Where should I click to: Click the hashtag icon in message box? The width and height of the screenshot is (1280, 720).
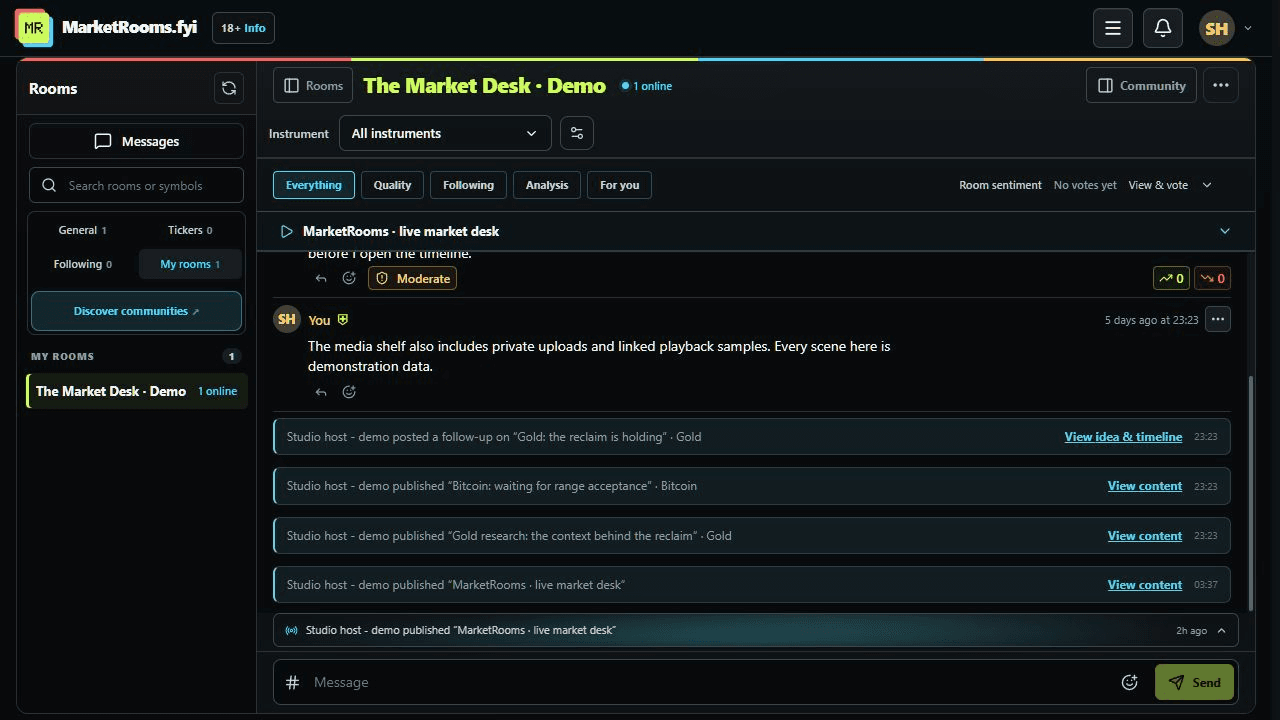pyautogui.click(x=293, y=682)
